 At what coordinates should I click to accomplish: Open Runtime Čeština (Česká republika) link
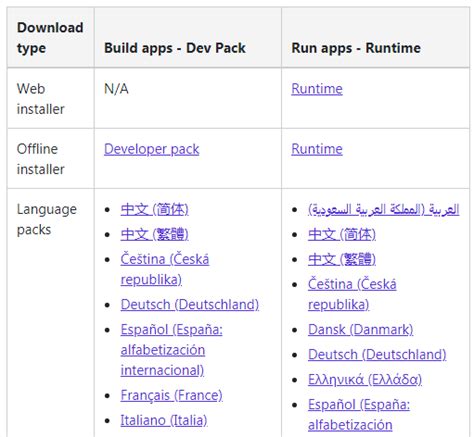tap(352, 294)
